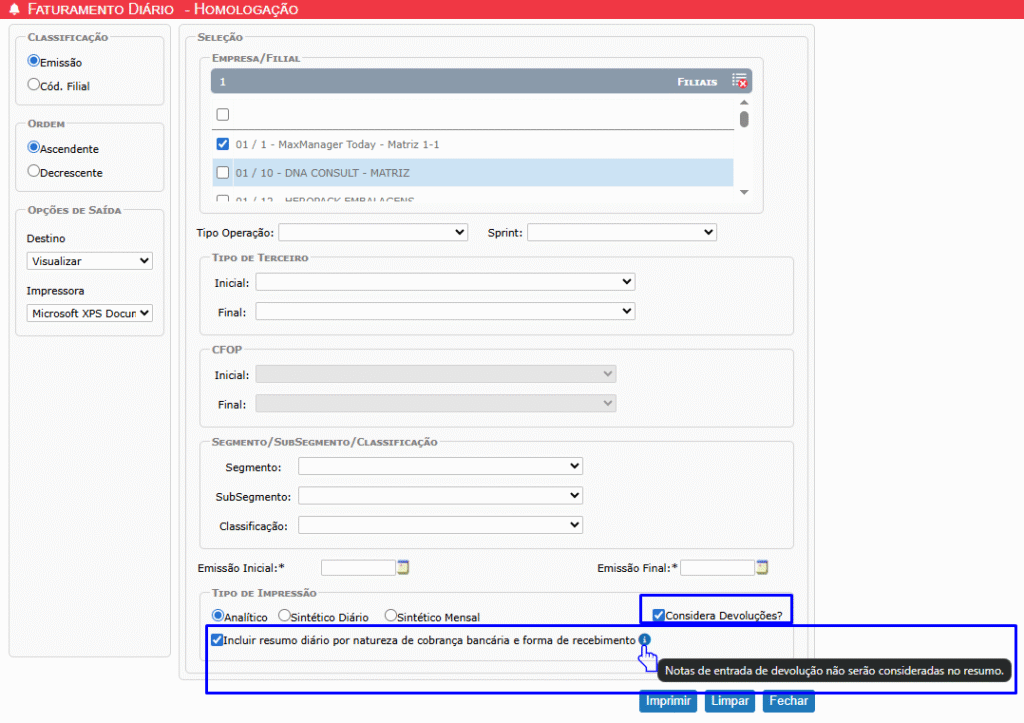Toggle the Considera Devoluções checkbox
This screenshot has height=723, width=1024.
(x=658, y=615)
